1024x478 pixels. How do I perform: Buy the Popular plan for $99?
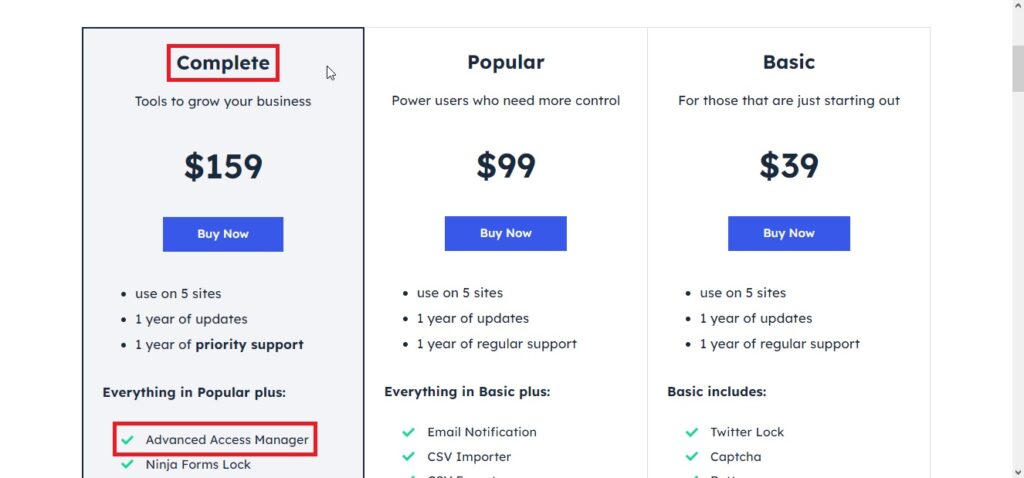(505, 234)
